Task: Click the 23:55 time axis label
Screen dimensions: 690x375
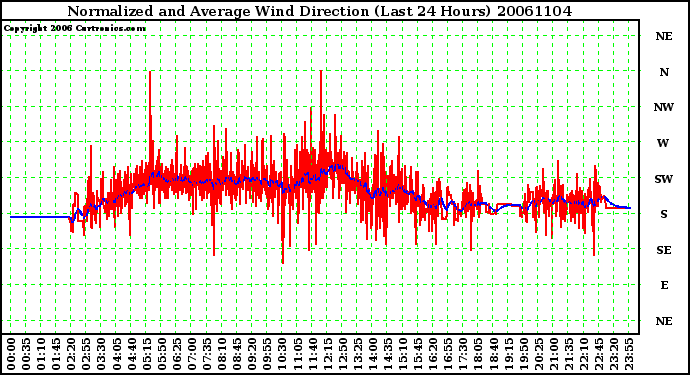Action: point(629,354)
